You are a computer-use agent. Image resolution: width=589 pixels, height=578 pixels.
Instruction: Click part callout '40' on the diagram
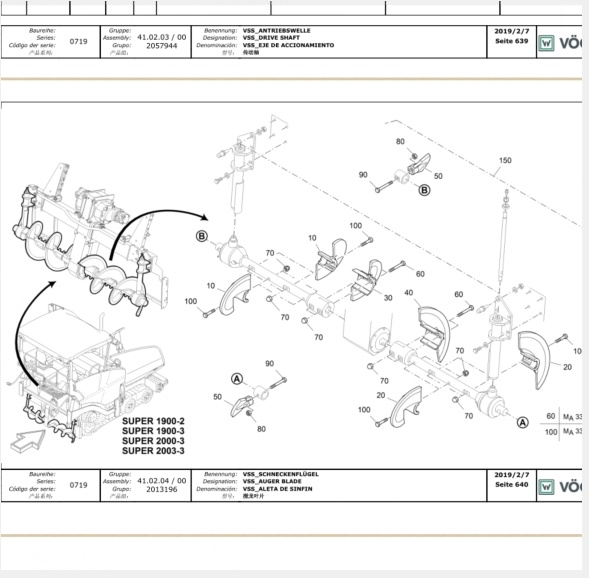(x=409, y=293)
